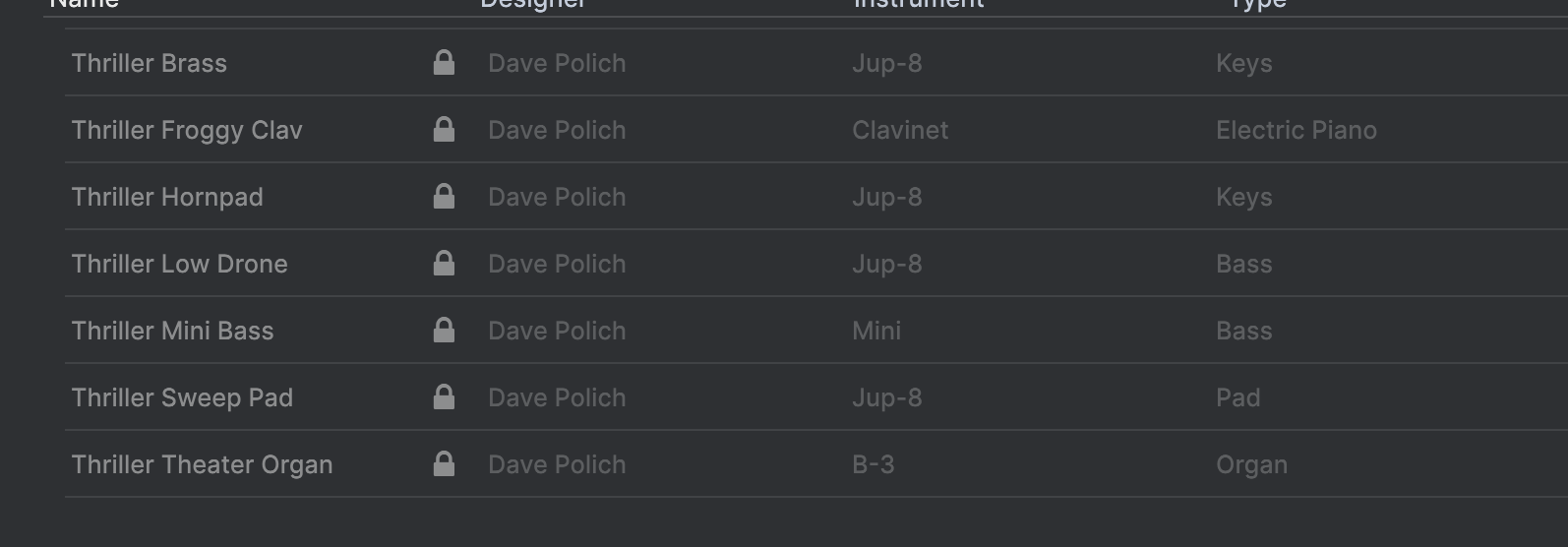The height and width of the screenshot is (547, 1568).
Task: Click the lock icon on Thriller Theater Organ
Action: pos(444,464)
